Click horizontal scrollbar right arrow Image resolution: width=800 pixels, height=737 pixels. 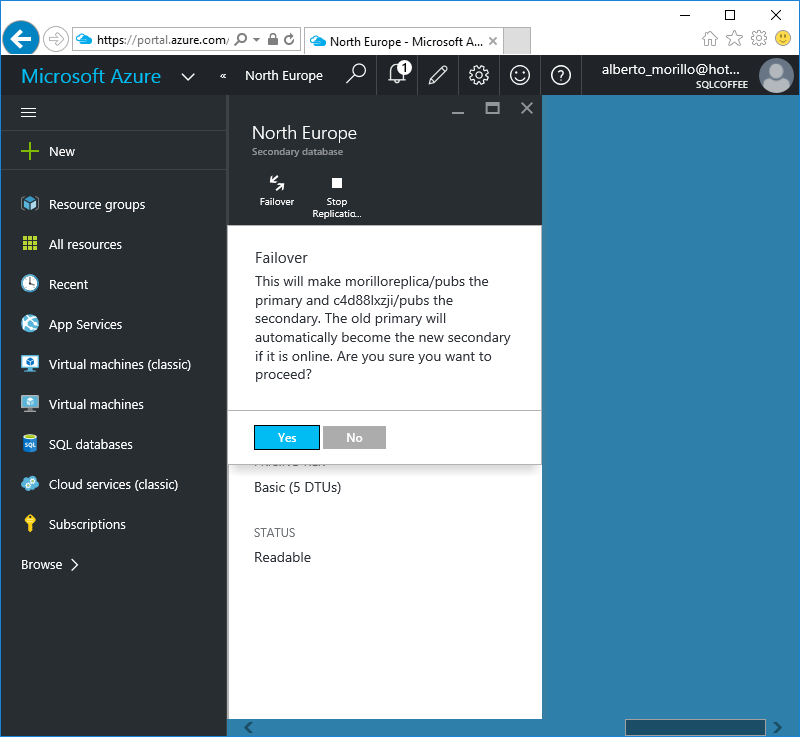(x=777, y=727)
